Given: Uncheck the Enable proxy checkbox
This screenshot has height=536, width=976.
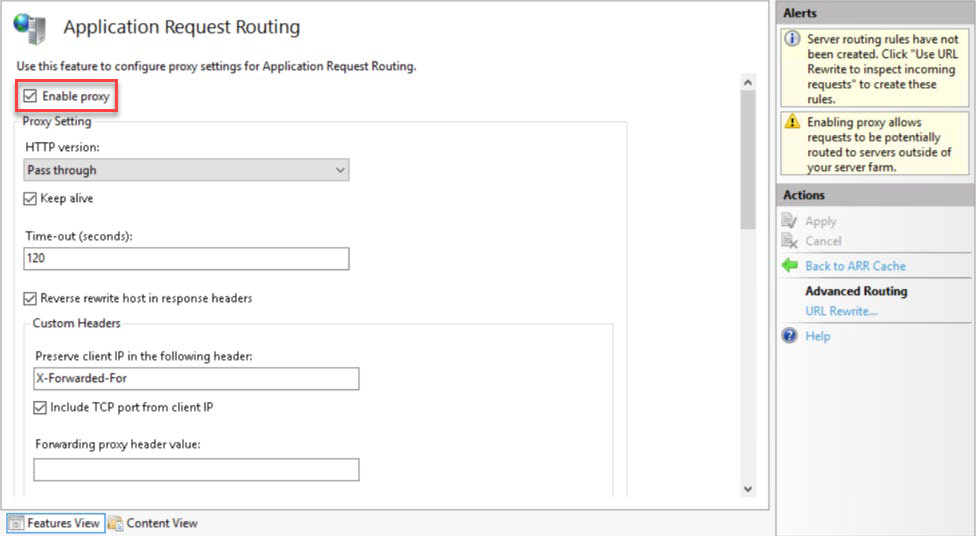Looking at the screenshot, I should 30,97.
